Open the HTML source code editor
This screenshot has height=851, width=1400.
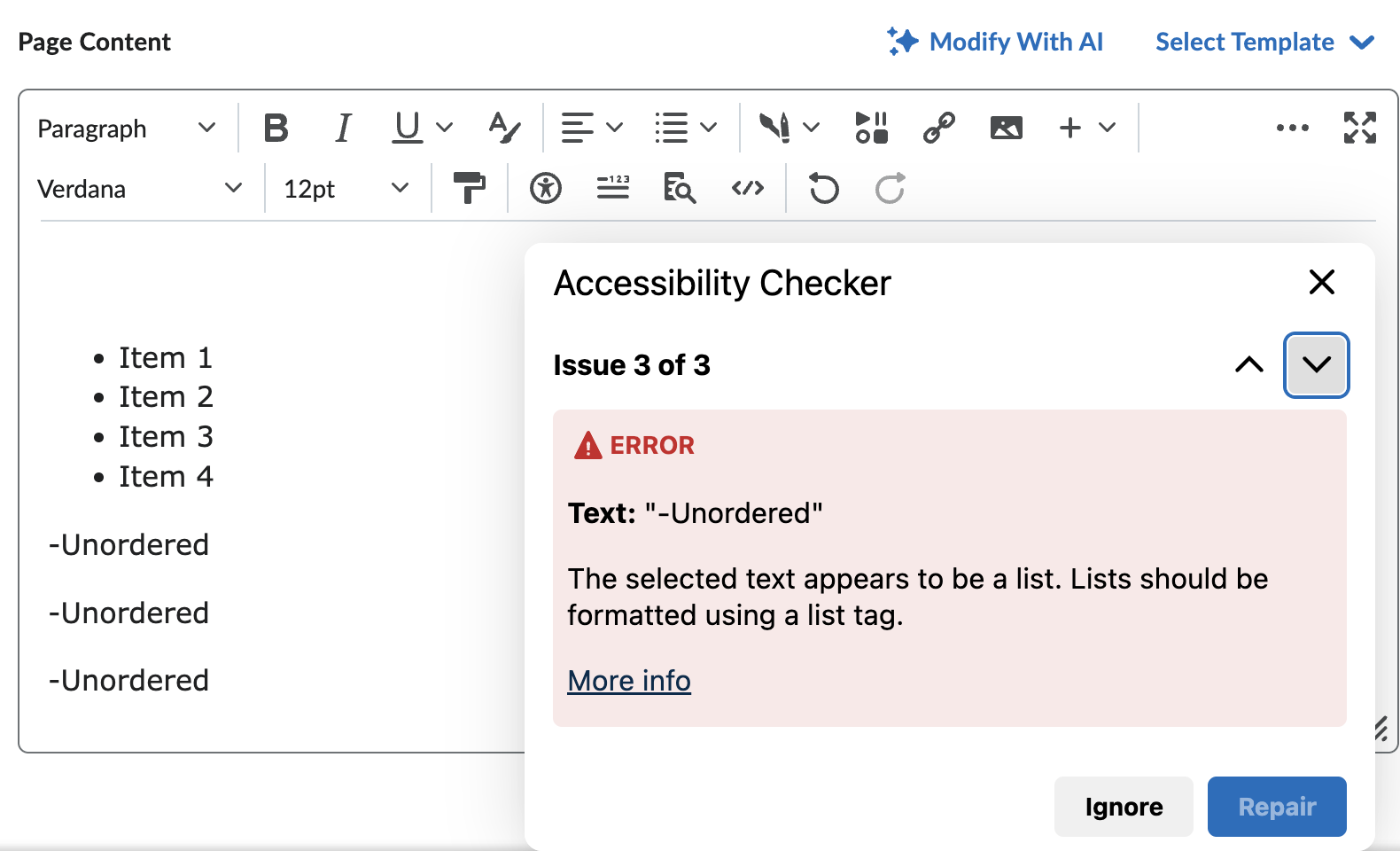[x=748, y=189]
